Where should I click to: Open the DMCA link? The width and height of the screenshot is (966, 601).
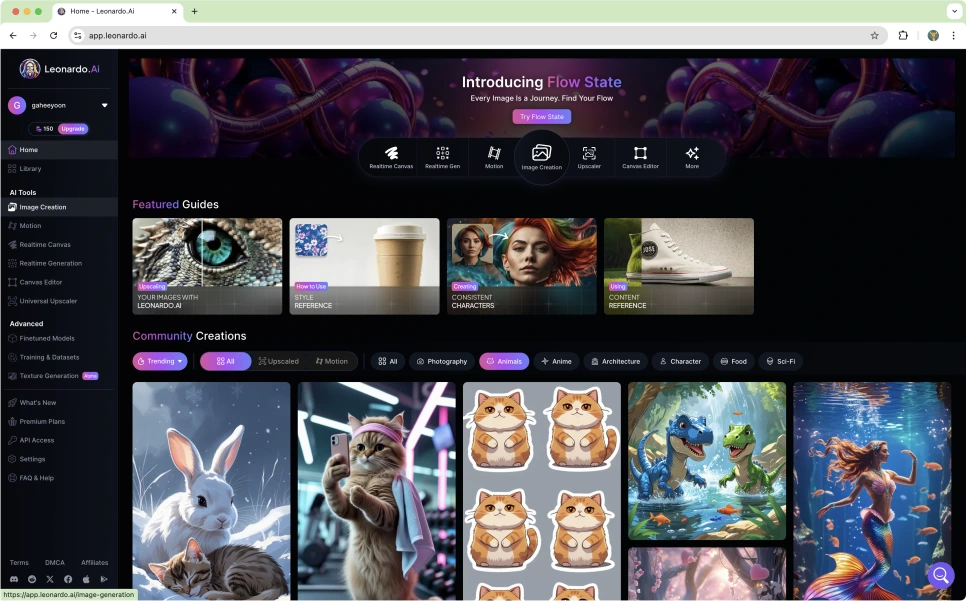(55, 562)
